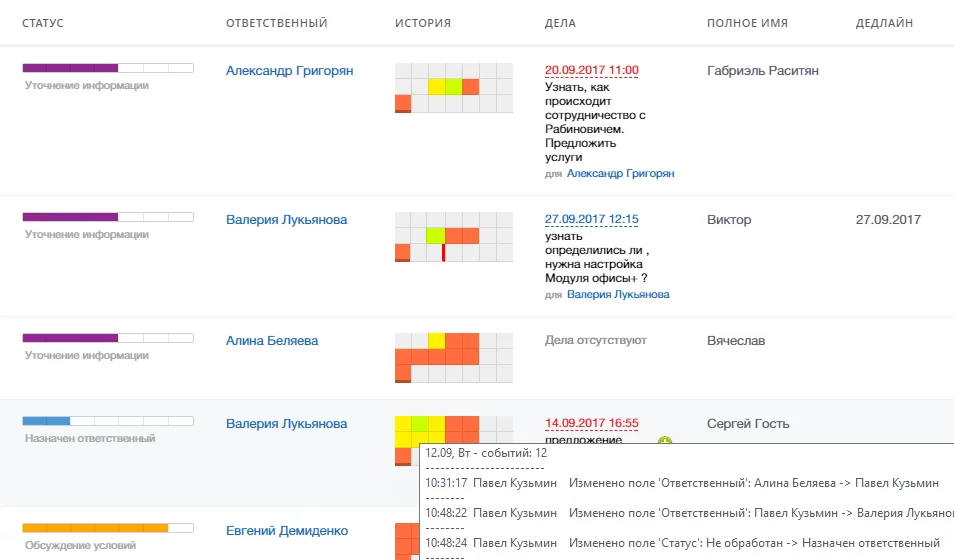Open the 20.09.2017 11:00 task date
This screenshot has height=560, width=954.
(x=591, y=70)
